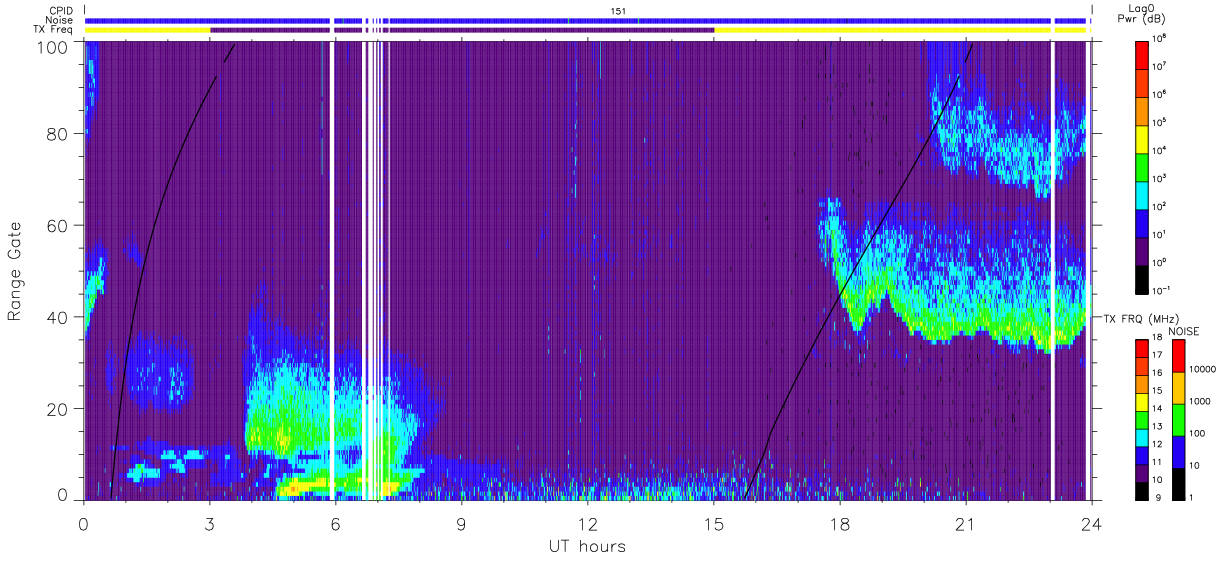
Task: Click the x-axis tick label '18'
Action: click(840, 523)
